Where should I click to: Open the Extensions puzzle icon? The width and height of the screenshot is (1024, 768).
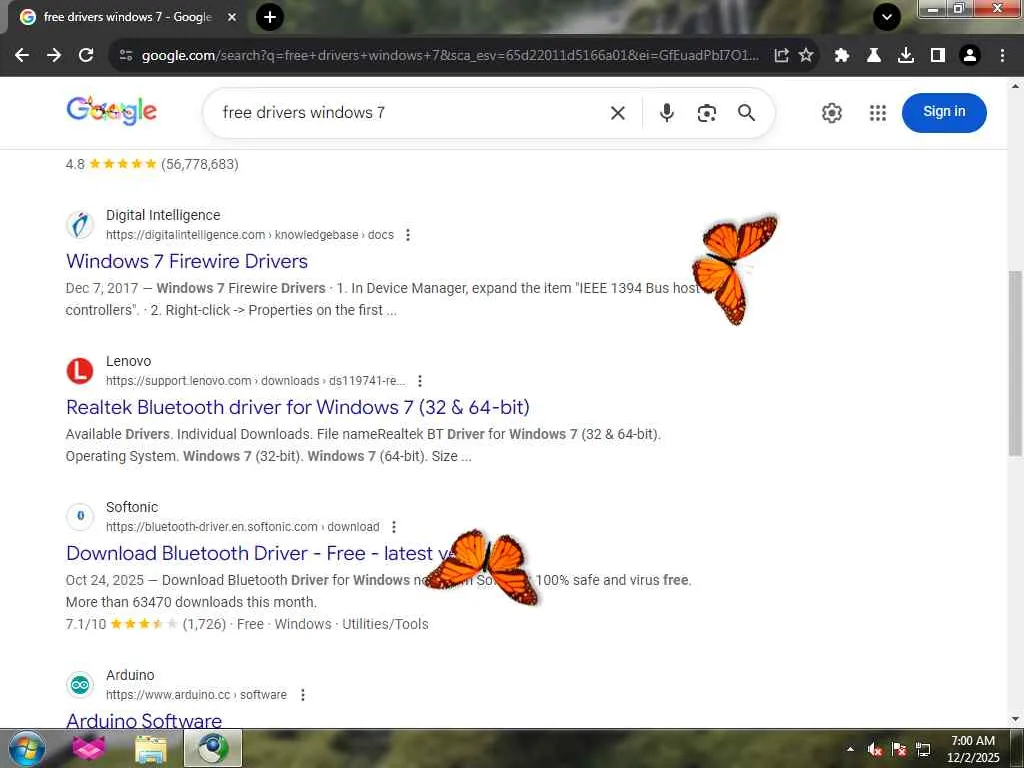pyautogui.click(x=842, y=56)
